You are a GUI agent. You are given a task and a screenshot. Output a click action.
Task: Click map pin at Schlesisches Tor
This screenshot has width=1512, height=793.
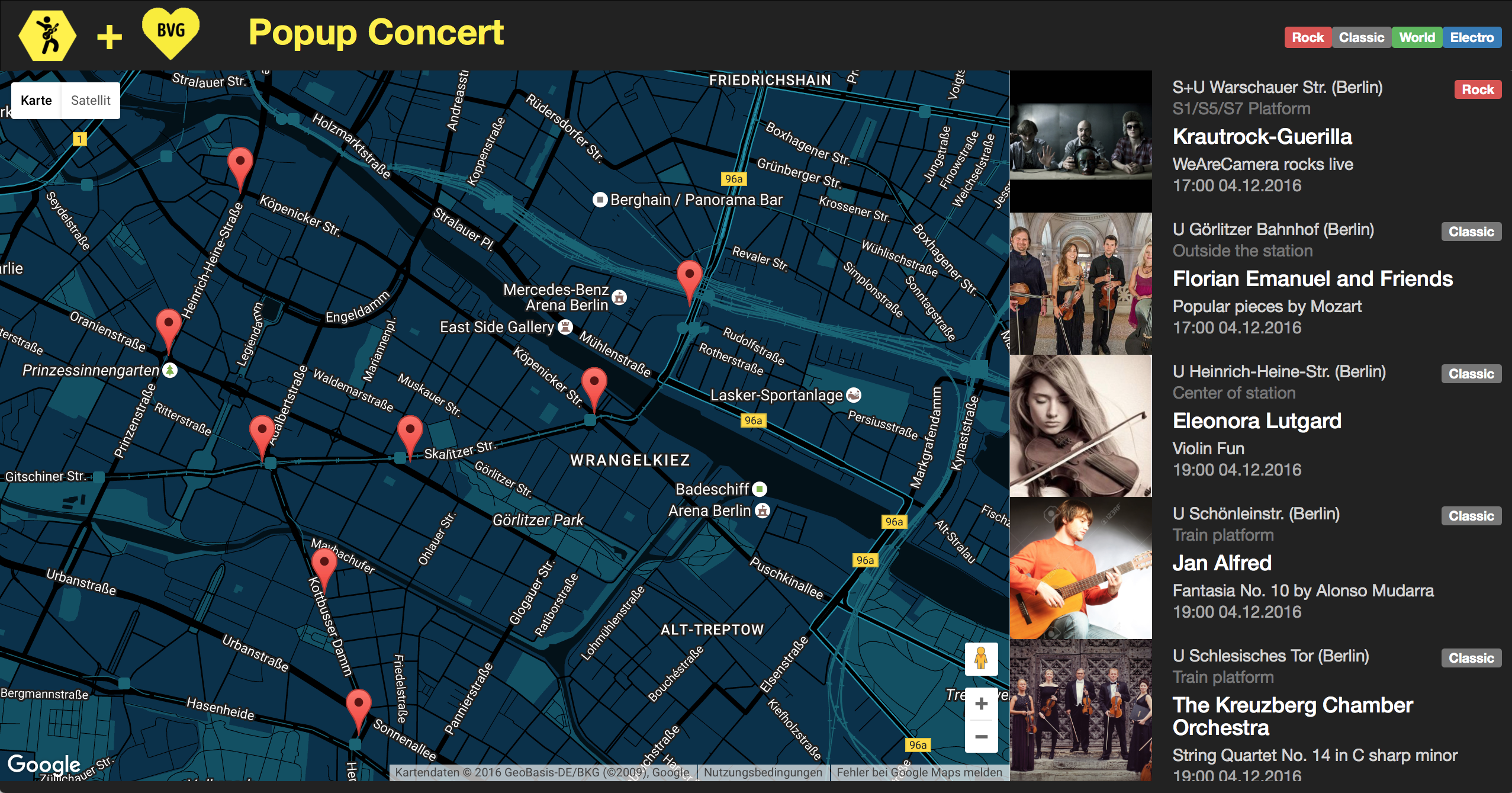[594, 384]
